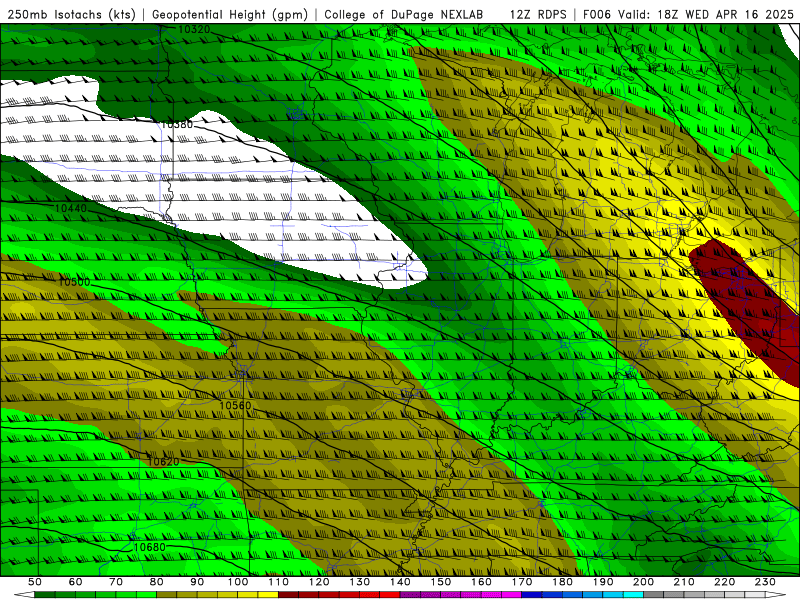Click the 10440 height contour label
This screenshot has width=800, height=600.
[x=71, y=208]
